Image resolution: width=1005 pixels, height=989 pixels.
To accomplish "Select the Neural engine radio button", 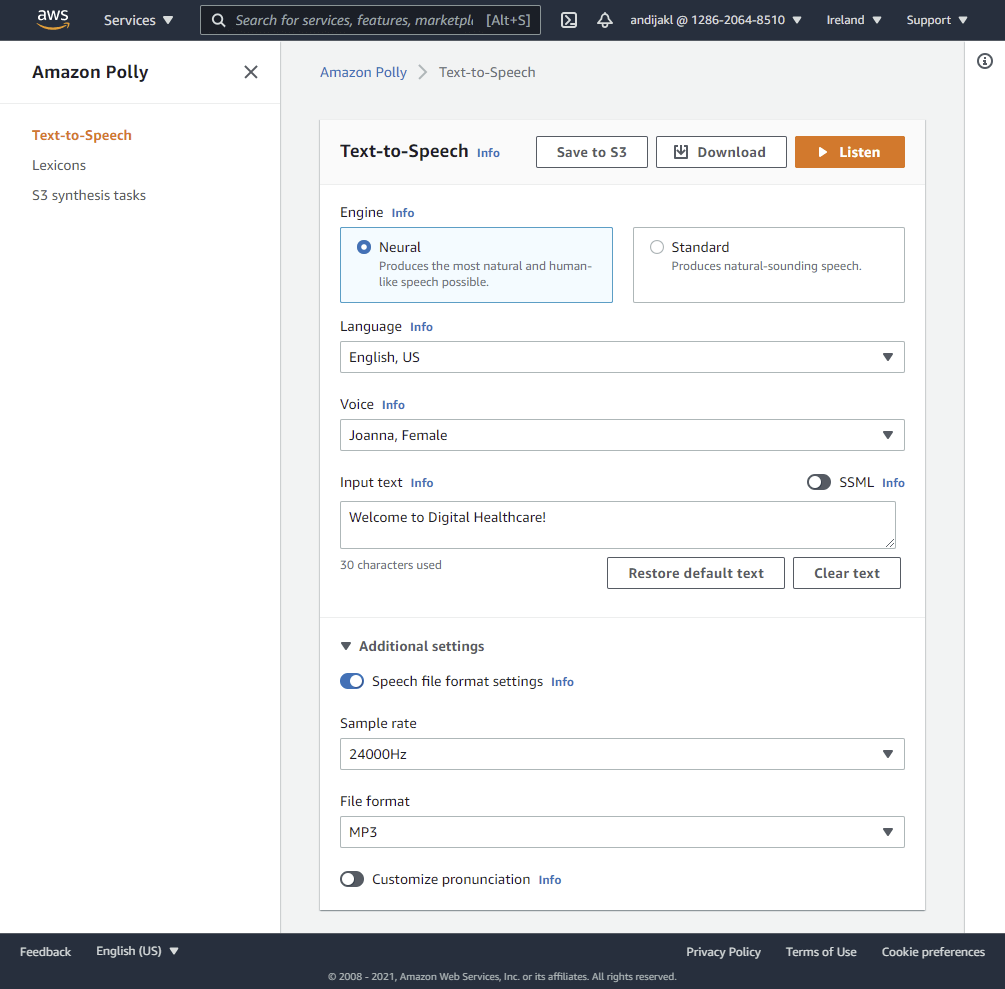I will tap(363, 247).
